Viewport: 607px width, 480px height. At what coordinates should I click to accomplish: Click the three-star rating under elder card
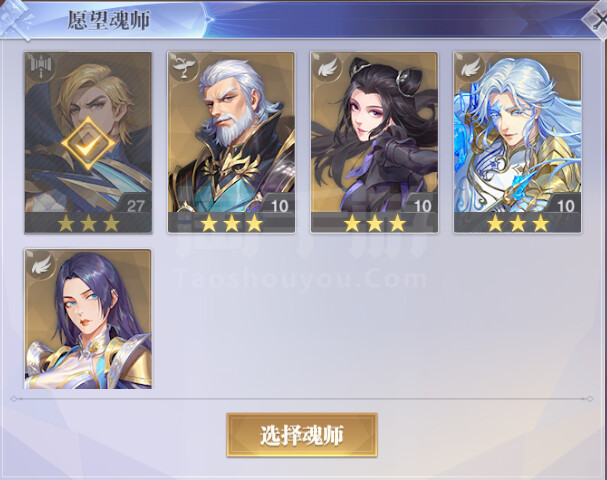coord(232,223)
